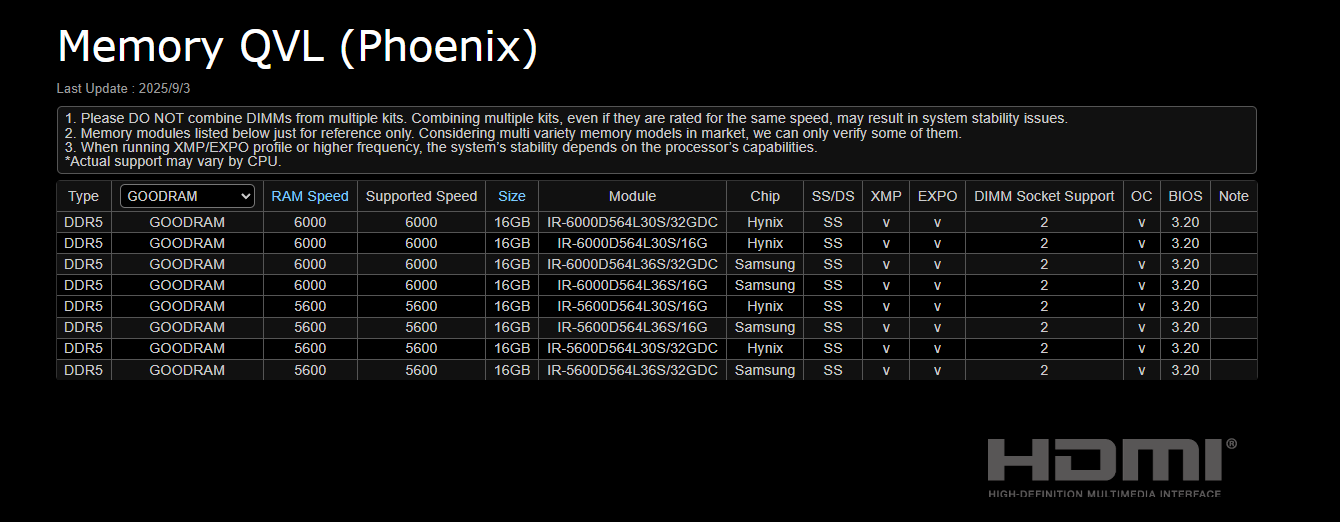Viewport: 1340px width, 522px height.
Task: Click EXPO v mark in IR-5600D564L30S/32GDC row
Action: 937,348
